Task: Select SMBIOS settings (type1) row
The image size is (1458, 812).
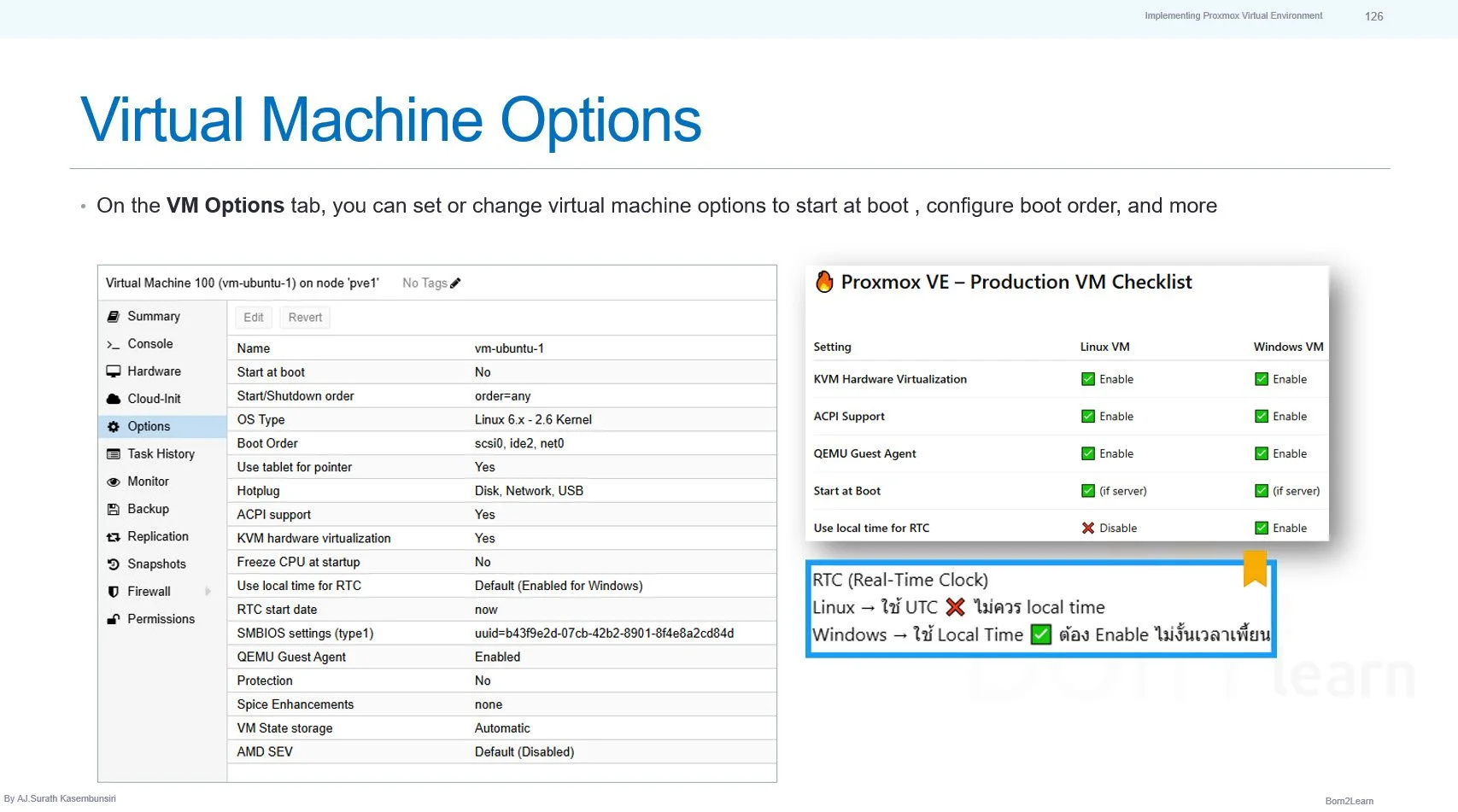Action: [x=502, y=634]
